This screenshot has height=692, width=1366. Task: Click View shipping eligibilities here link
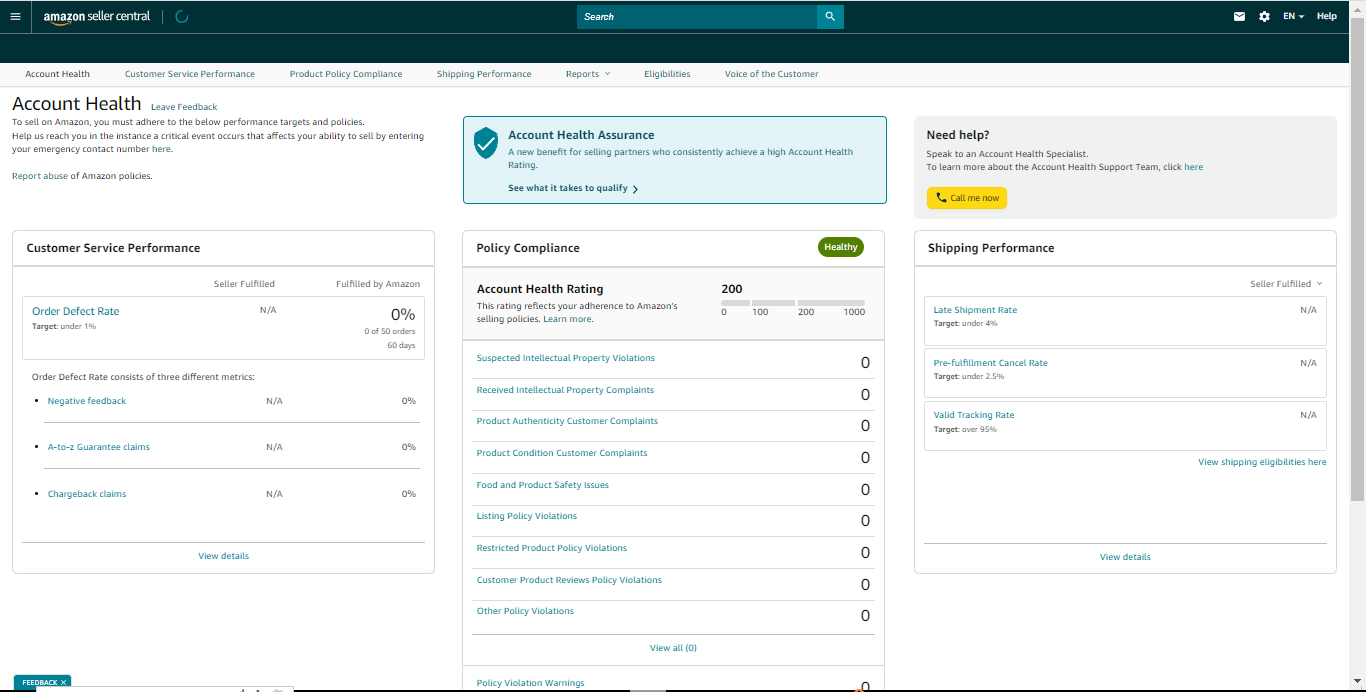pyautogui.click(x=1262, y=462)
